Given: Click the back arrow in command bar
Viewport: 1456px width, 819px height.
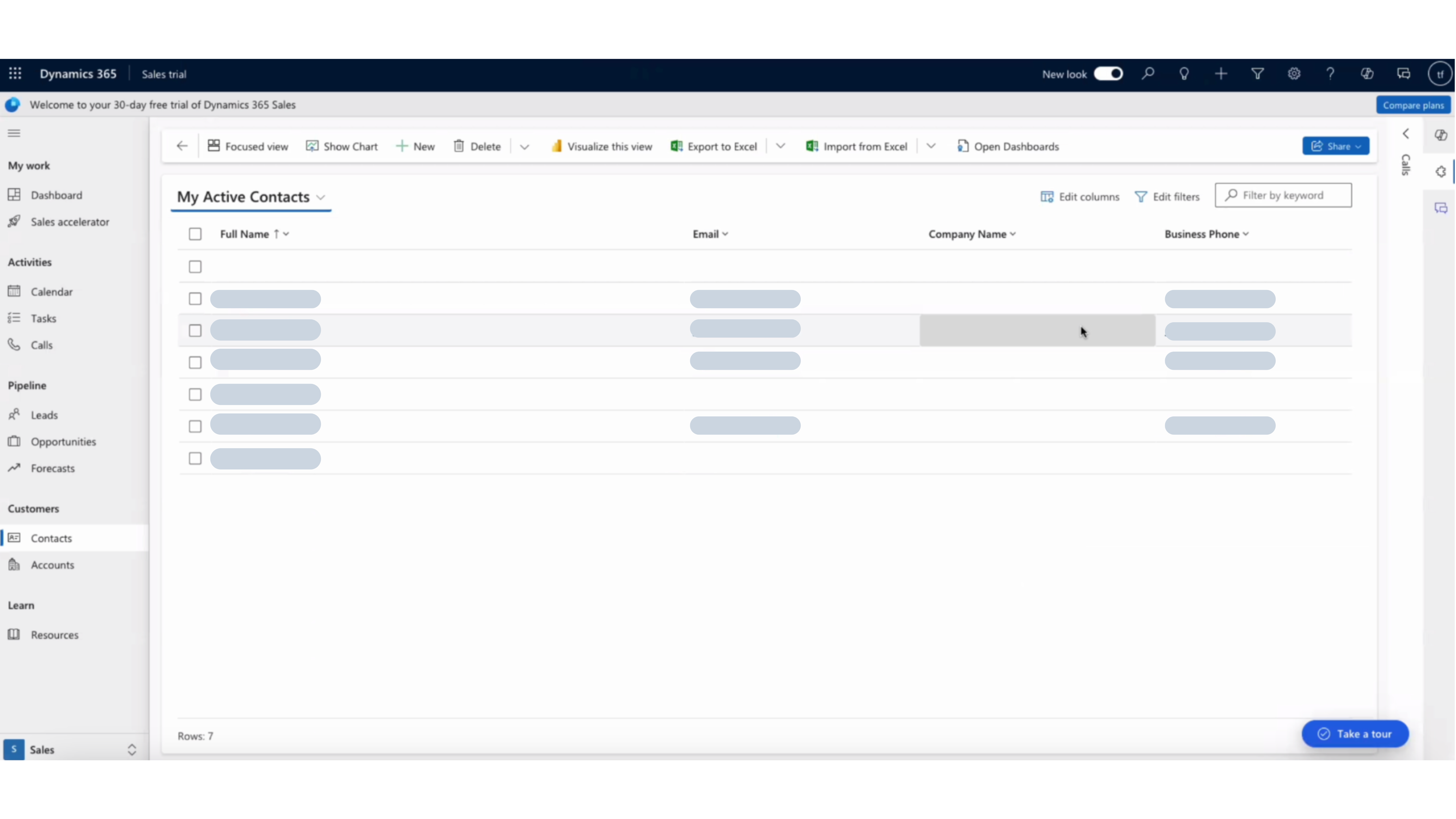Looking at the screenshot, I should click(x=182, y=146).
